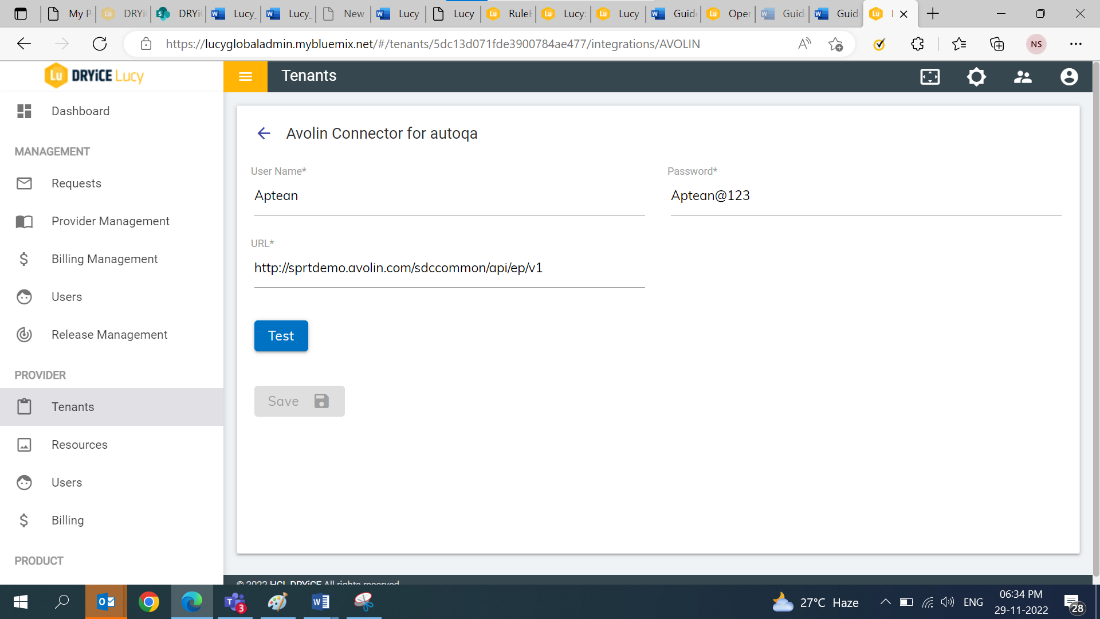Click the Billing Management dollar icon
The image size is (1100, 619).
tap(24, 259)
